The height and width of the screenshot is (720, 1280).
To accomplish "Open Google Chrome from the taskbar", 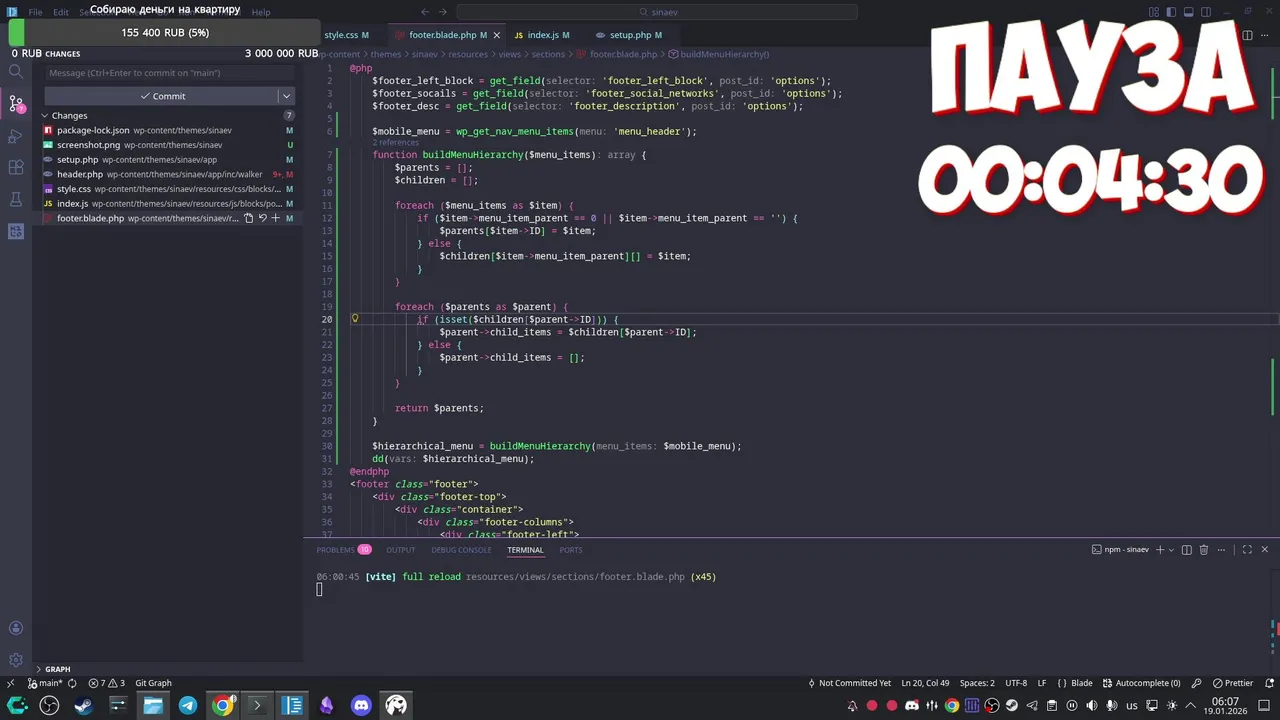I will pos(222,705).
